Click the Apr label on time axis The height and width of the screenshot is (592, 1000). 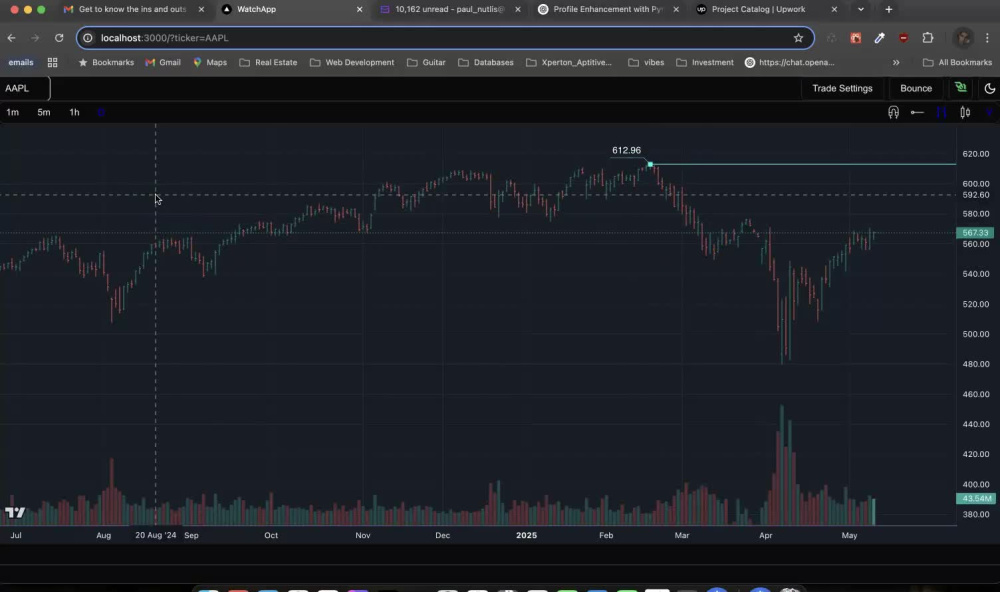765,535
